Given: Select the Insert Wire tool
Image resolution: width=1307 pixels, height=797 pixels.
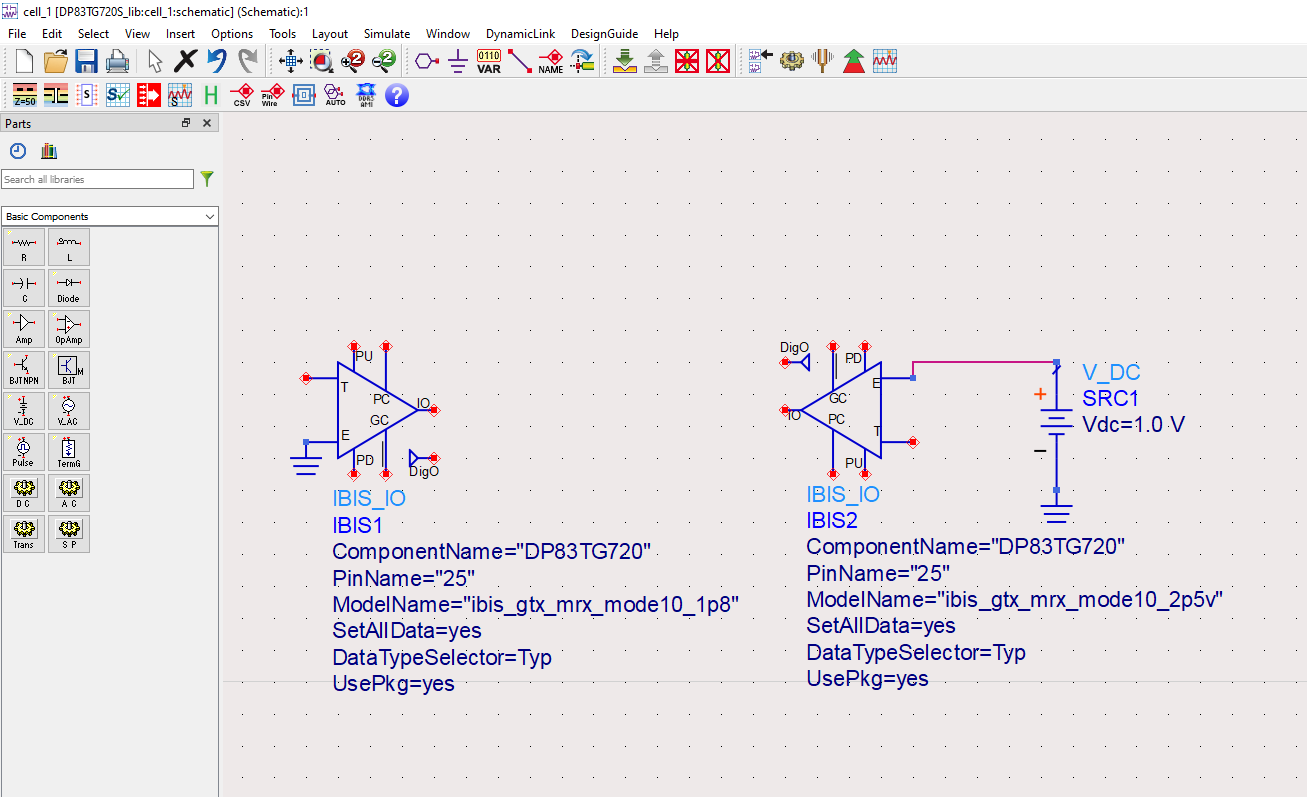Looking at the screenshot, I should [x=520, y=61].
